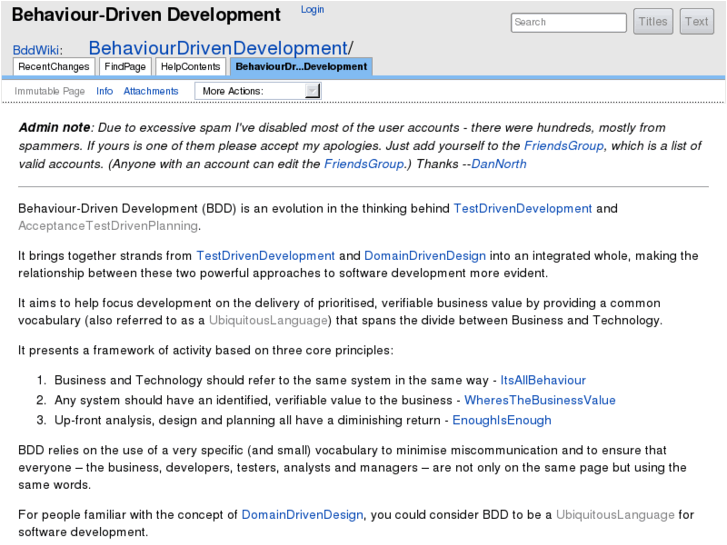Open the WheresTheBusinessValue link
The width and height of the screenshot is (727, 545).
540,400
